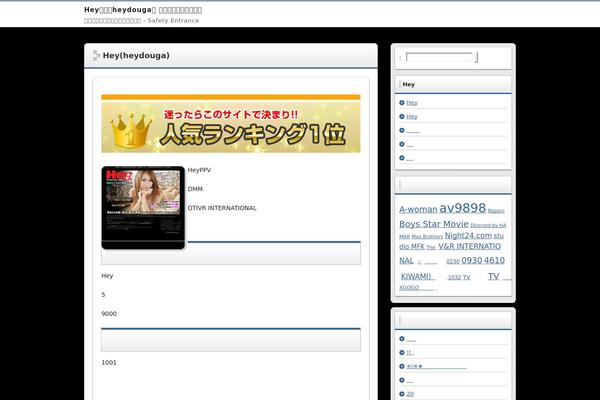Image resolution: width=600 pixels, height=400 pixels.
Task: Open the Hey site screenshot thumbnail
Action: (143, 208)
